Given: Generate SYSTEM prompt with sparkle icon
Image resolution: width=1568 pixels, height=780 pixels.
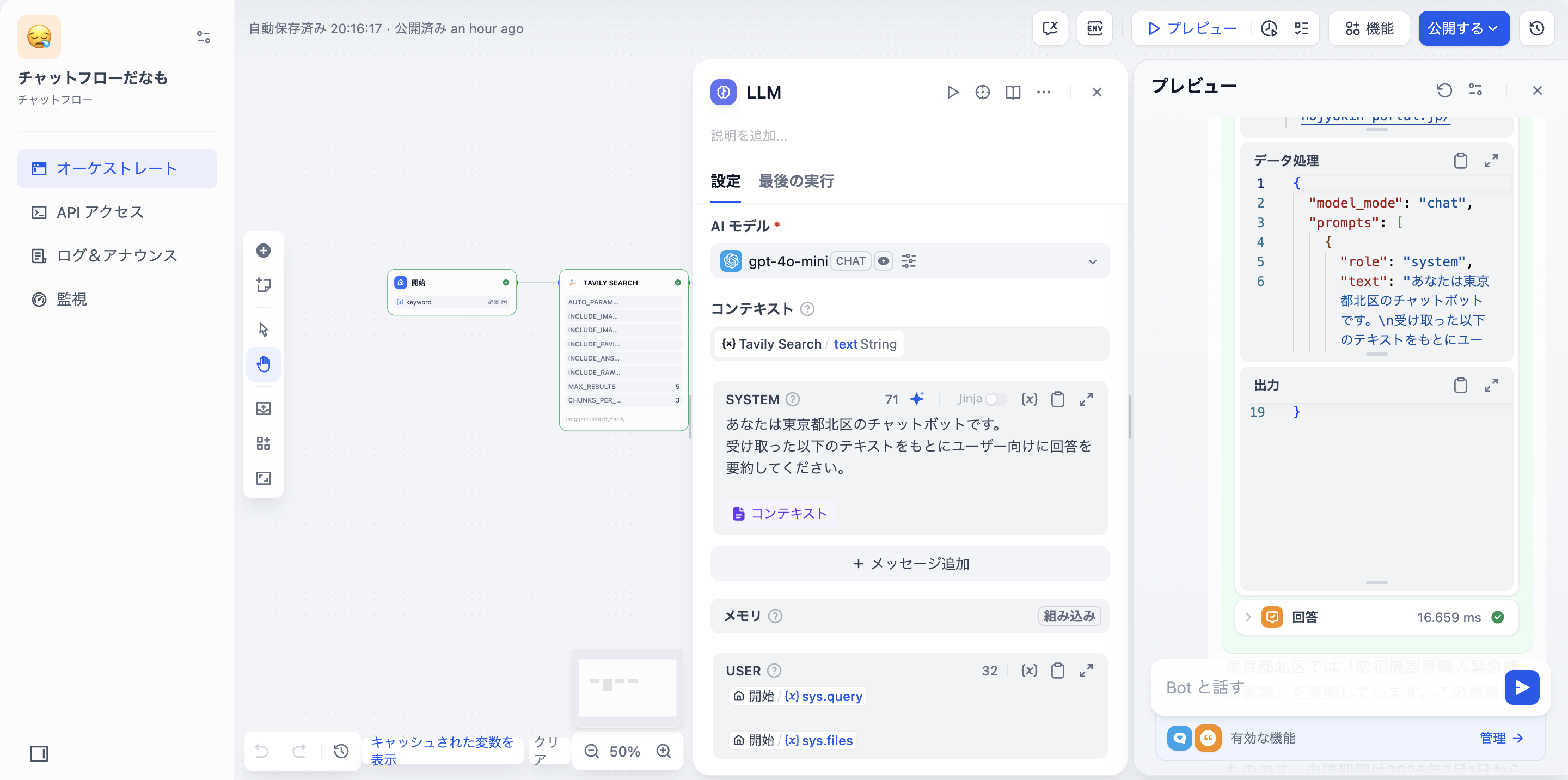Looking at the screenshot, I should pyautogui.click(x=917, y=399).
